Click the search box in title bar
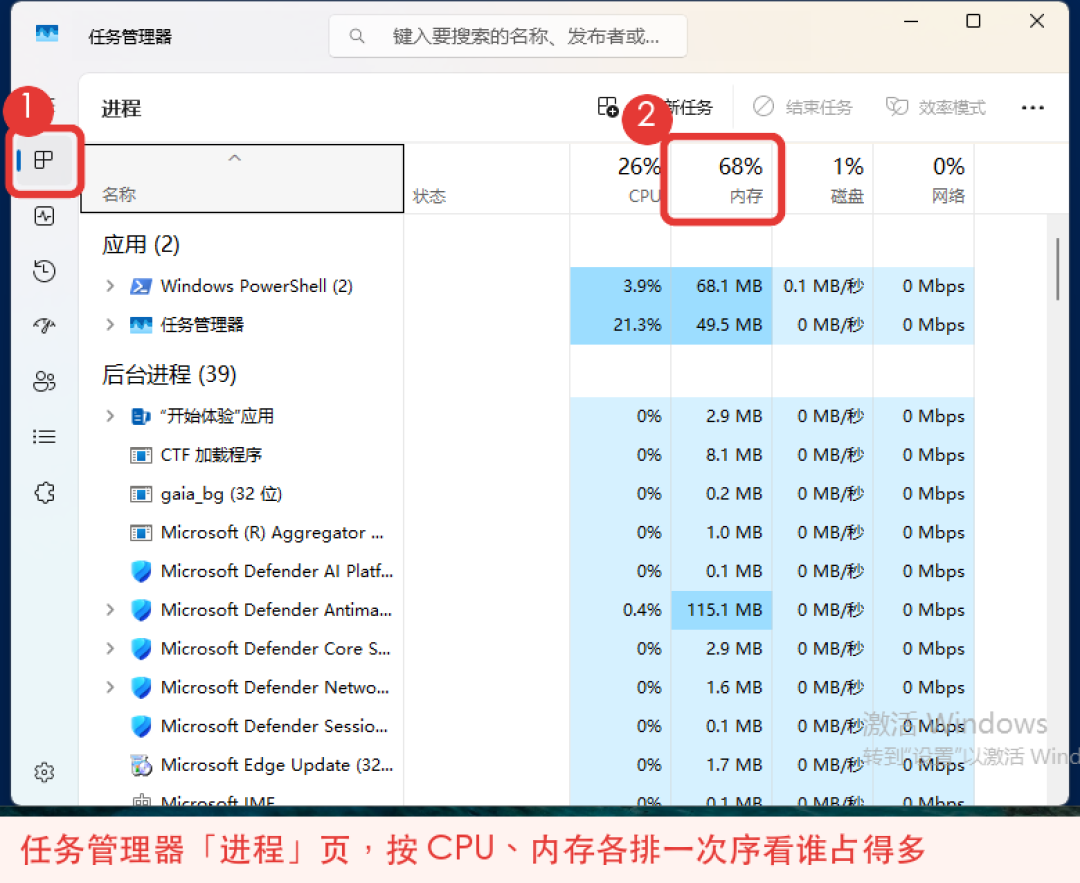 tap(508, 36)
